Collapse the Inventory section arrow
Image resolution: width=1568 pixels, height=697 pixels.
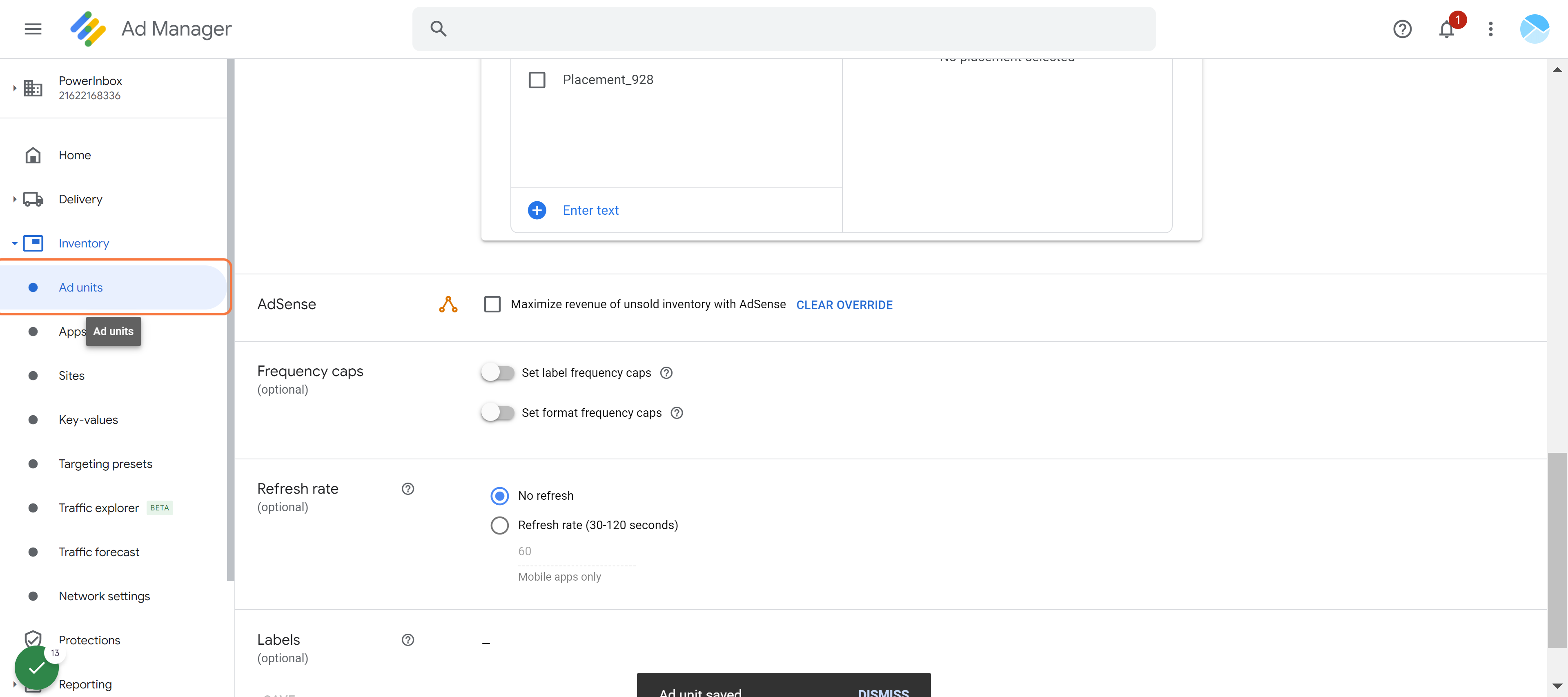point(15,243)
